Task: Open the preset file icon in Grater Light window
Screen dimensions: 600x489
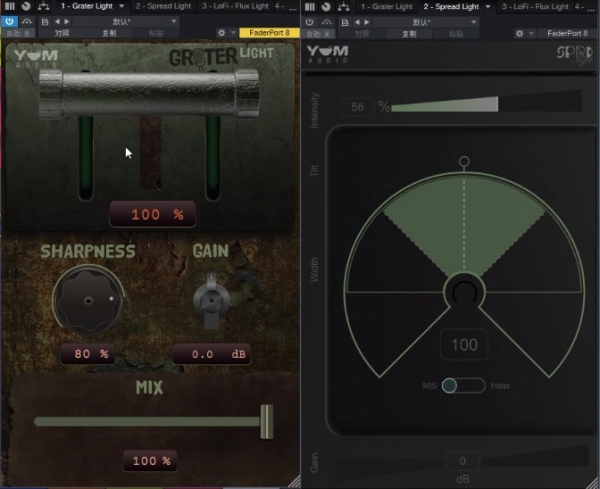Action: tap(45, 22)
